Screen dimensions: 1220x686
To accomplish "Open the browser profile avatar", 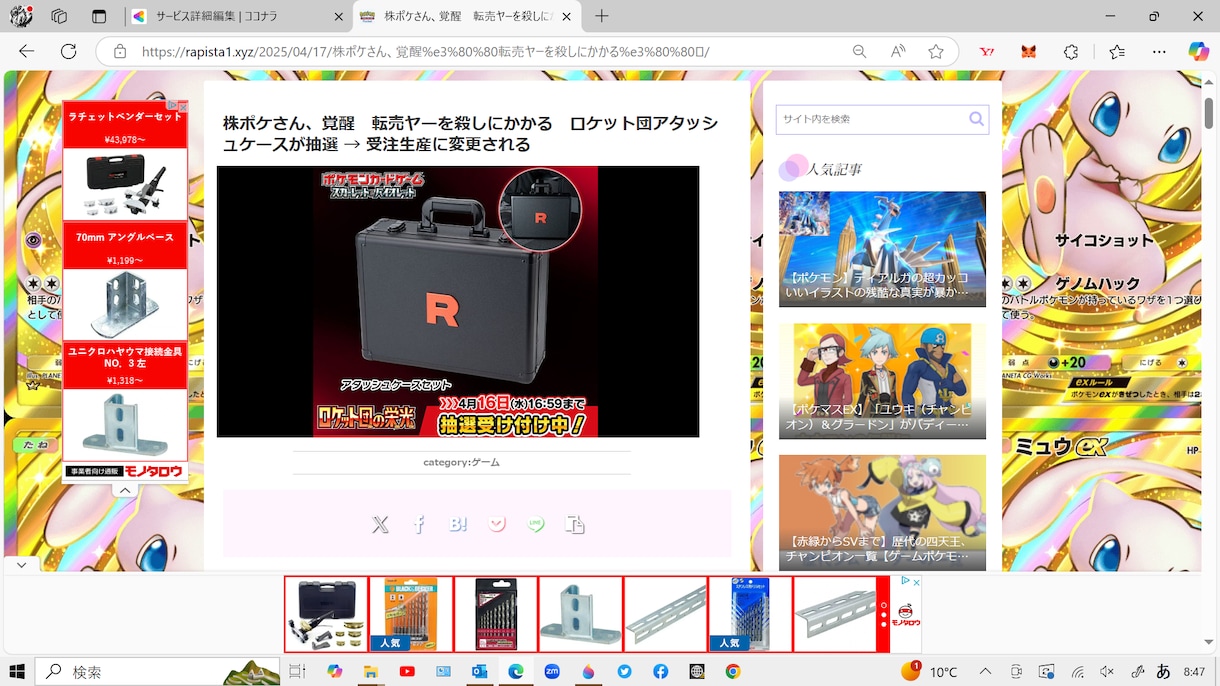I will [21, 16].
